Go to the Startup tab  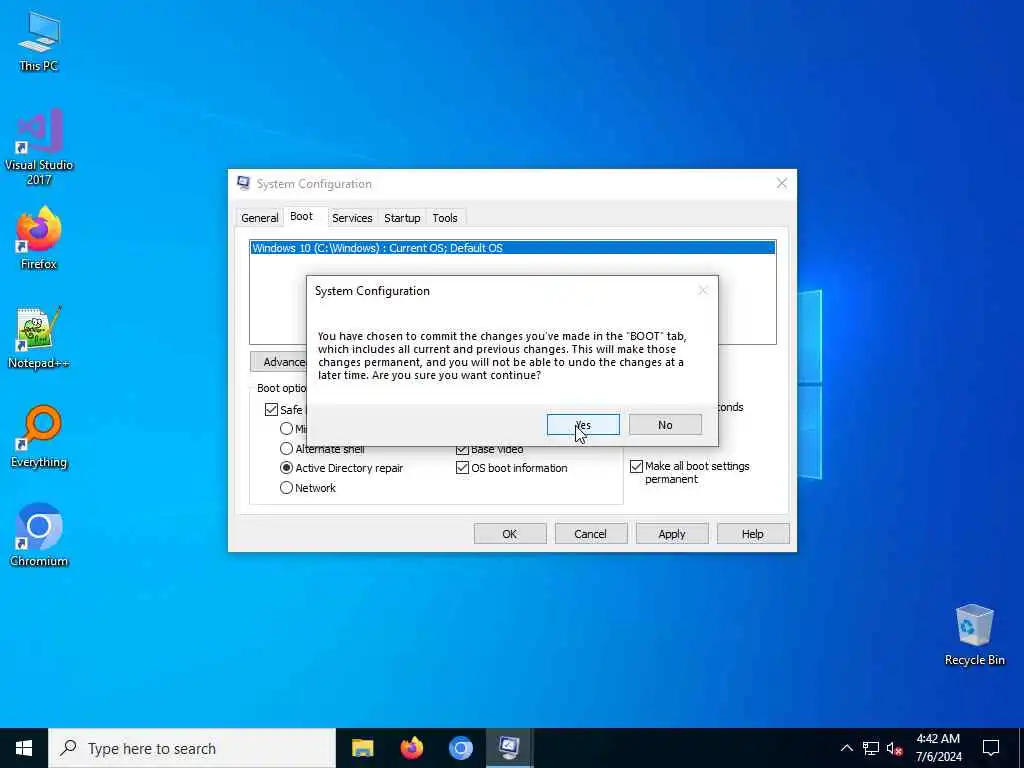click(x=402, y=217)
